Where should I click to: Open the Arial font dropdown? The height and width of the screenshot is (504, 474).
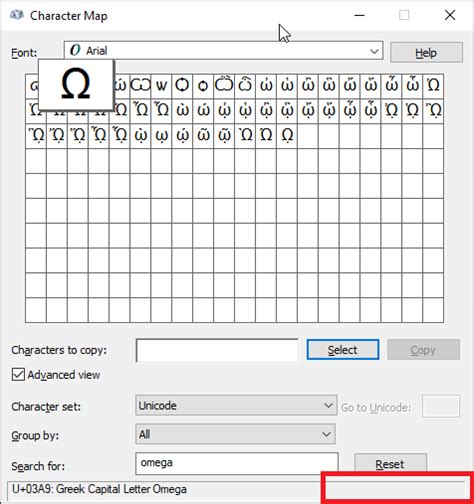coord(223,51)
